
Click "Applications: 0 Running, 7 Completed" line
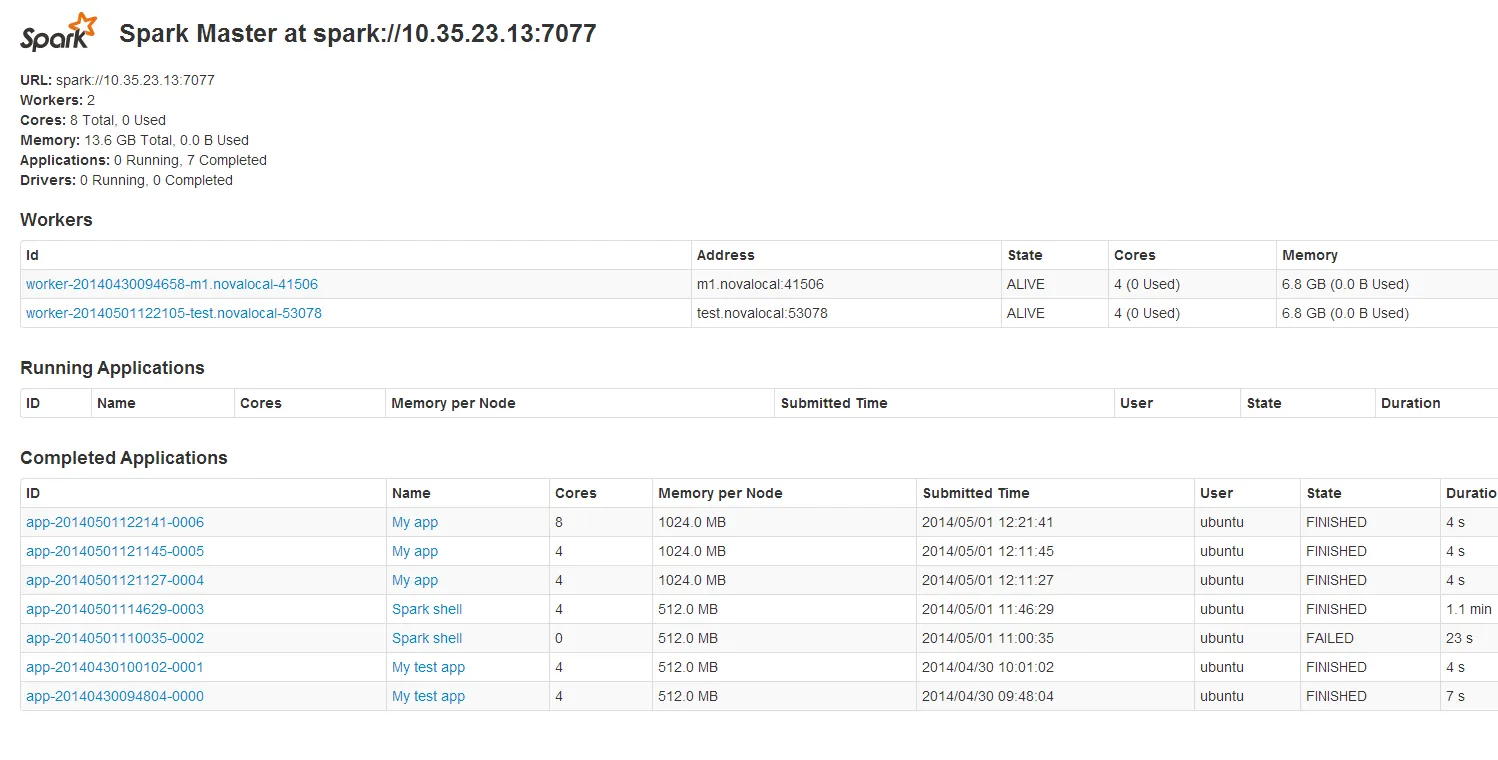pos(143,160)
